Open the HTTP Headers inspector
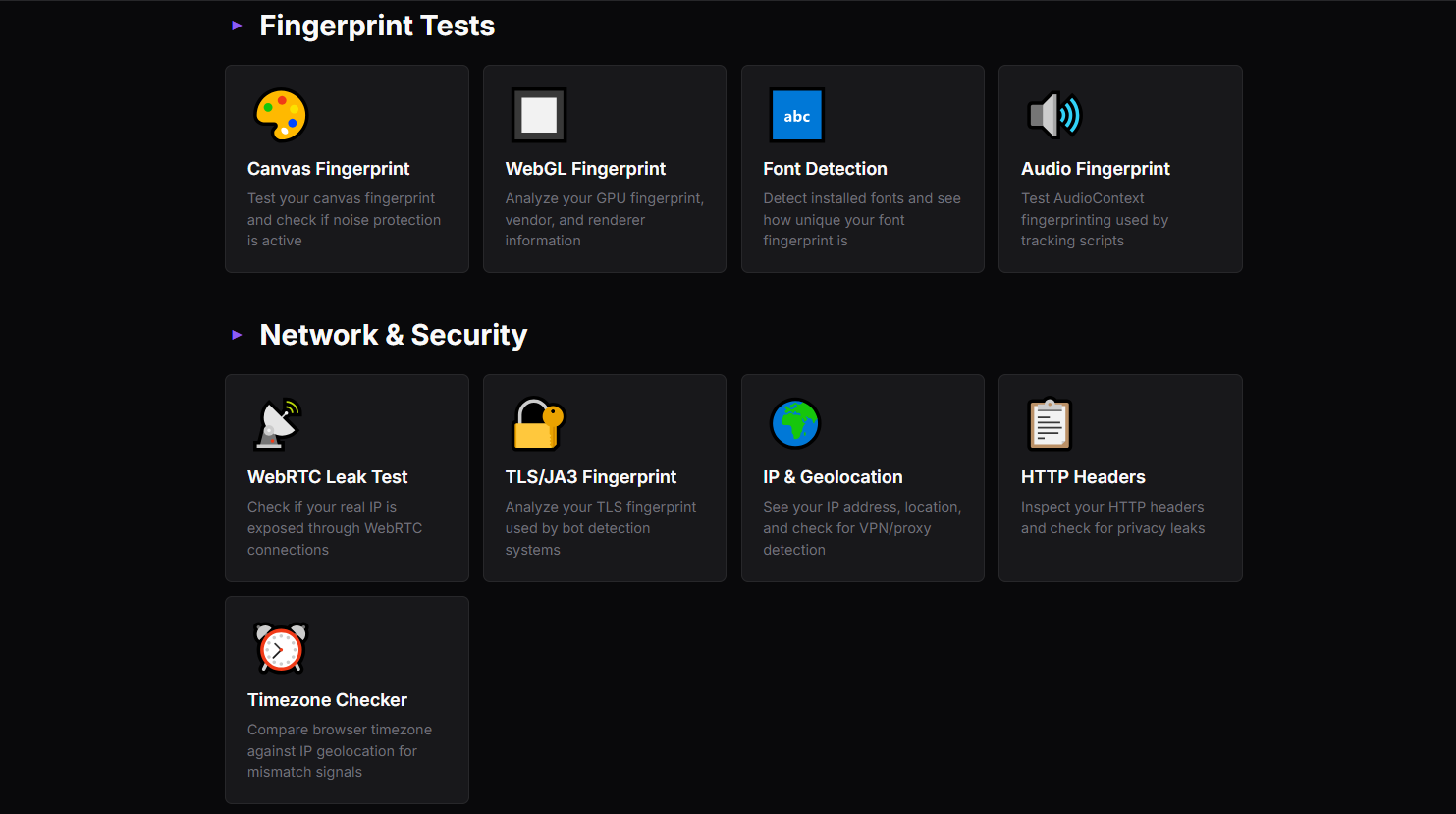Viewport: 1456px width, 814px height. tap(1120, 477)
